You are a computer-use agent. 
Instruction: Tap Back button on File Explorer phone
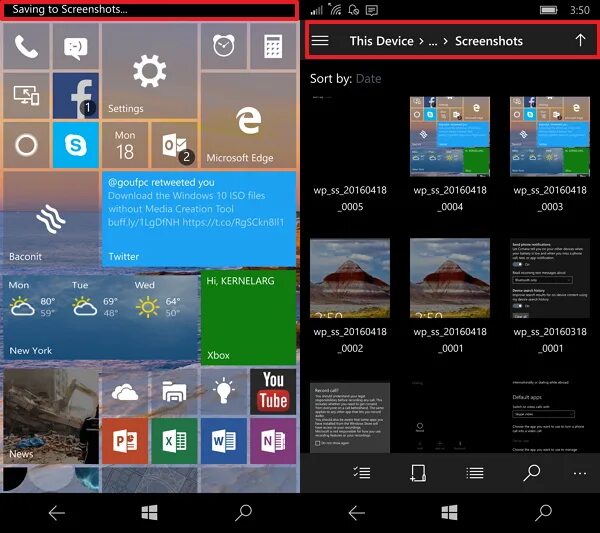point(357,513)
